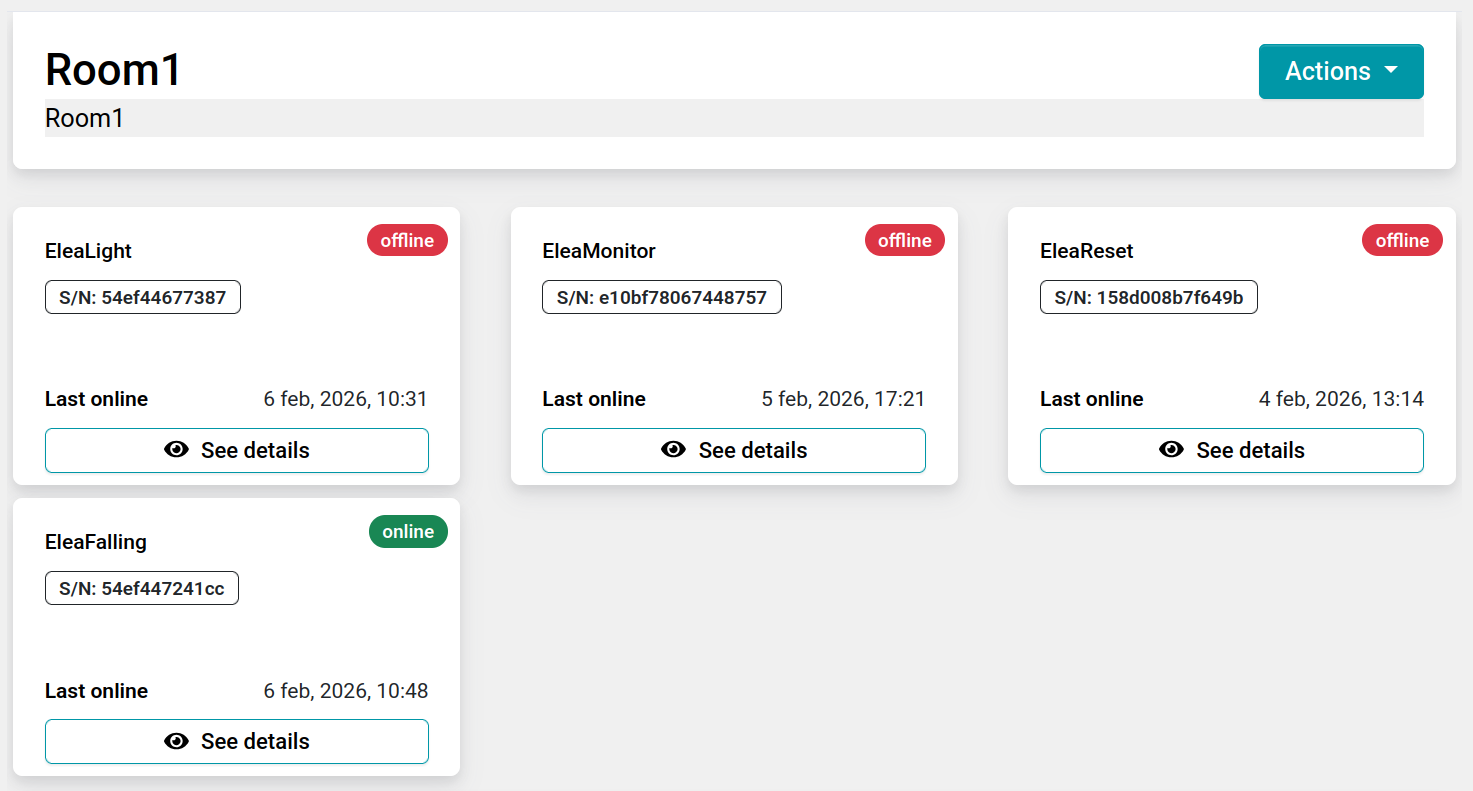Click the large Room1 page heading
Image resolution: width=1473 pixels, height=791 pixels.
(x=114, y=70)
